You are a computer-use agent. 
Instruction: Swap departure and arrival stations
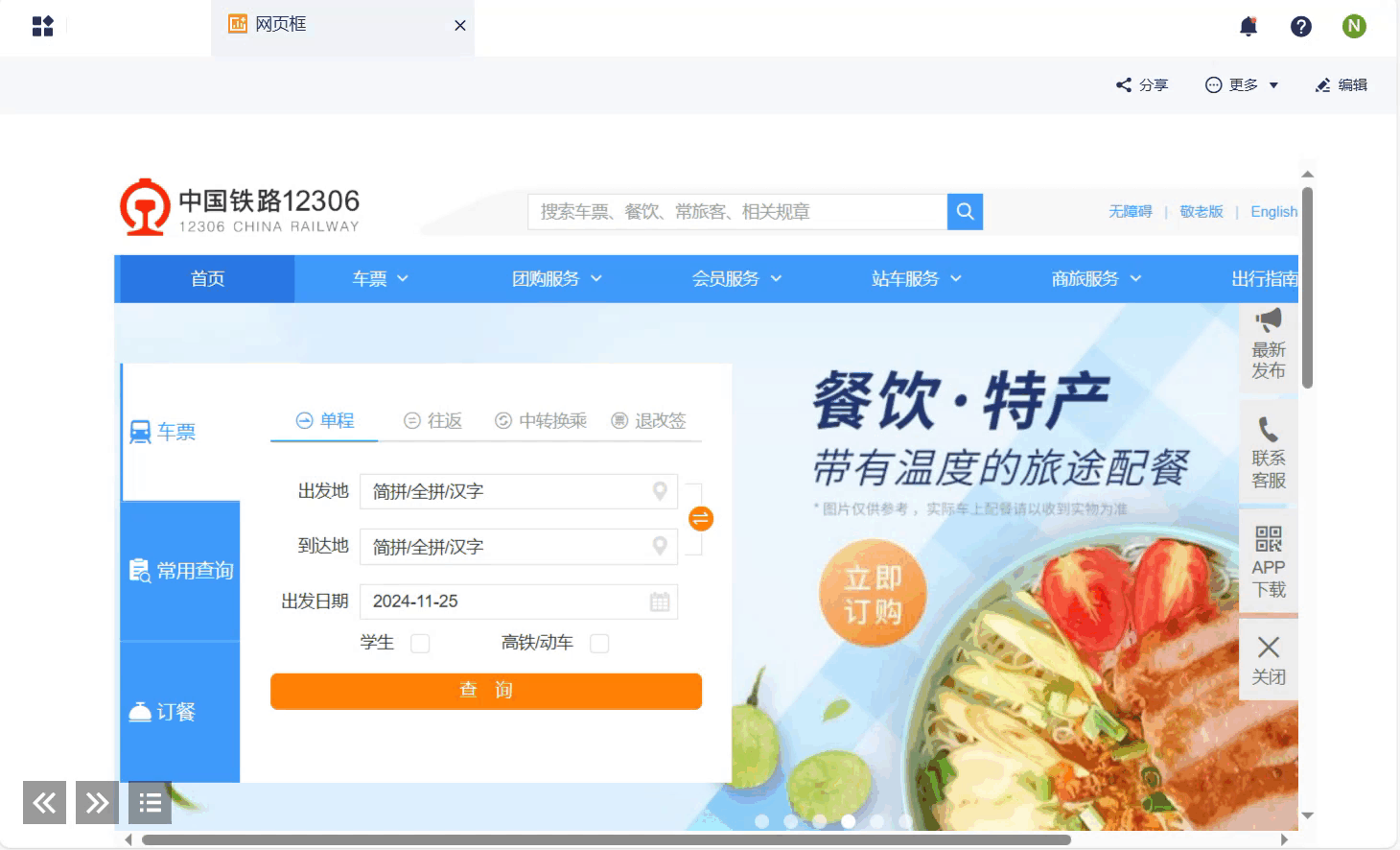point(701,519)
